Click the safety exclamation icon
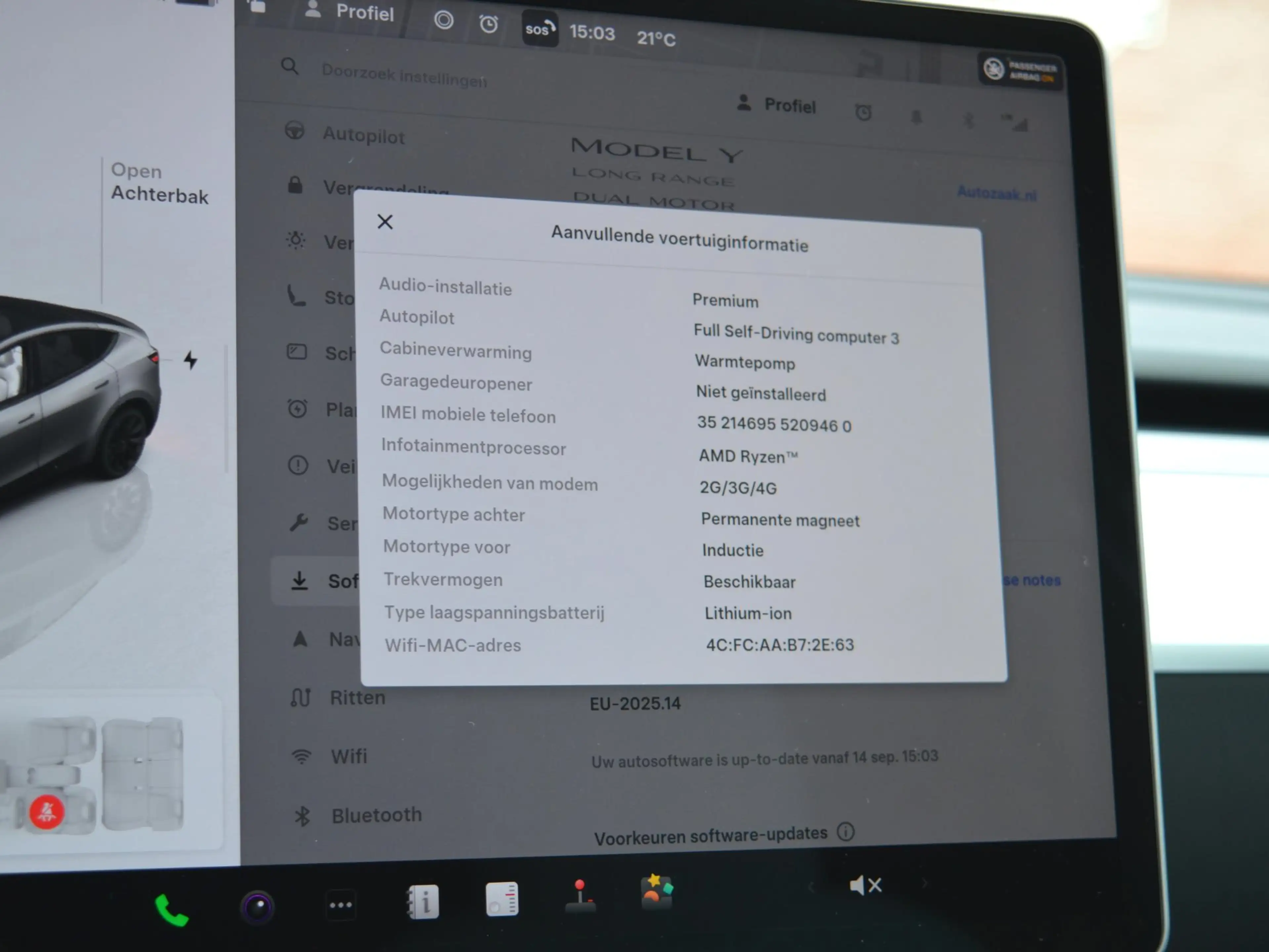The width and height of the screenshot is (1269, 952). (298, 464)
